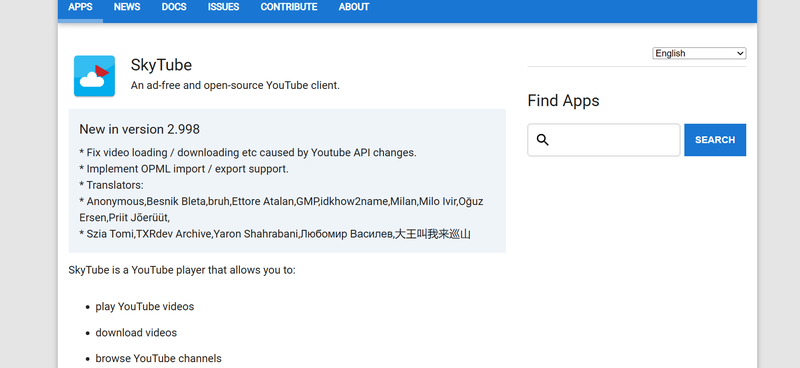This screenshot has width=800, height=368.
Task: Click the 'Find Apps' heading
Action: pos(563,101)
